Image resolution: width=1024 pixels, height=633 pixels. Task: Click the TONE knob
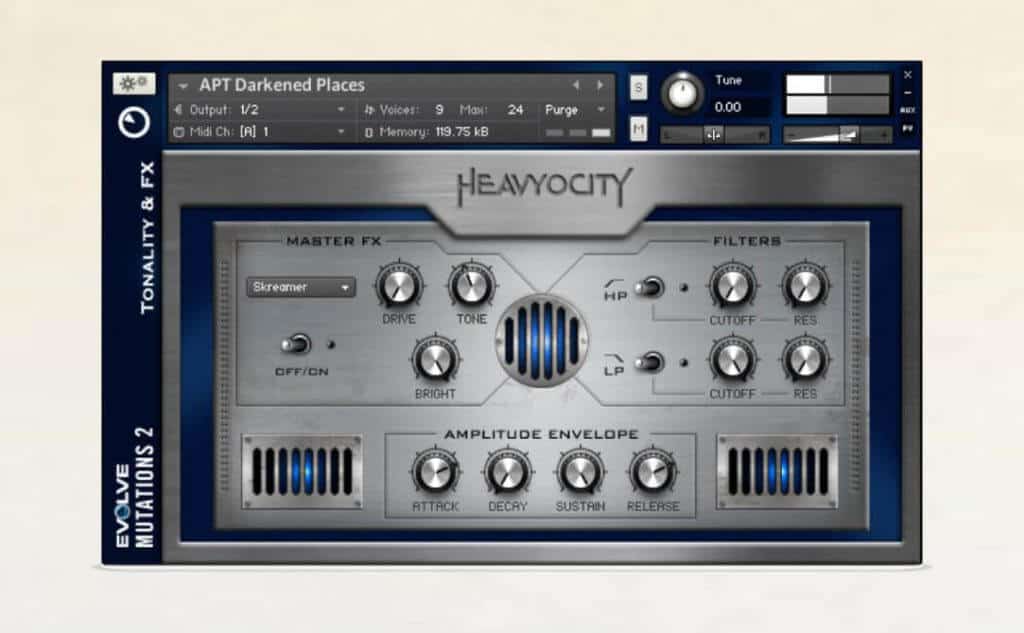point(472,286)
